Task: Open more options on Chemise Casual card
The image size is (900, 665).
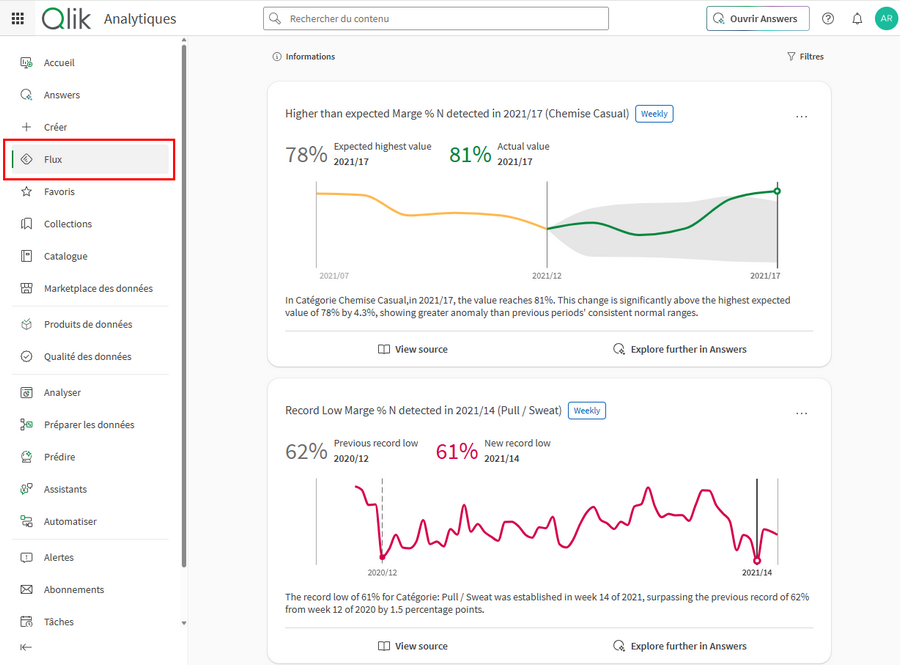Action: click(x=801, y=116)
